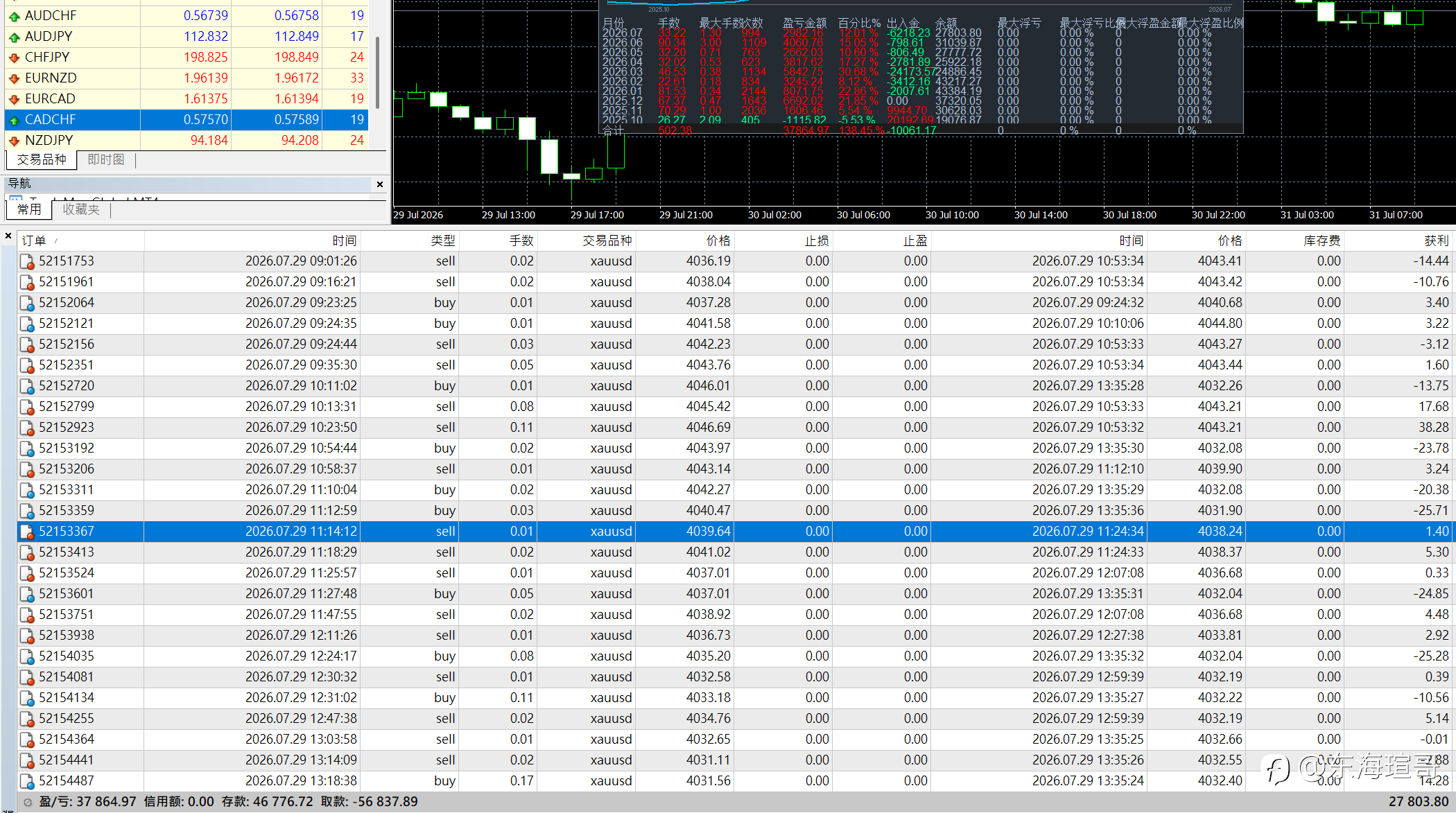
Task: Click order 52152064 buy order icon
Action: coord(27,303)
